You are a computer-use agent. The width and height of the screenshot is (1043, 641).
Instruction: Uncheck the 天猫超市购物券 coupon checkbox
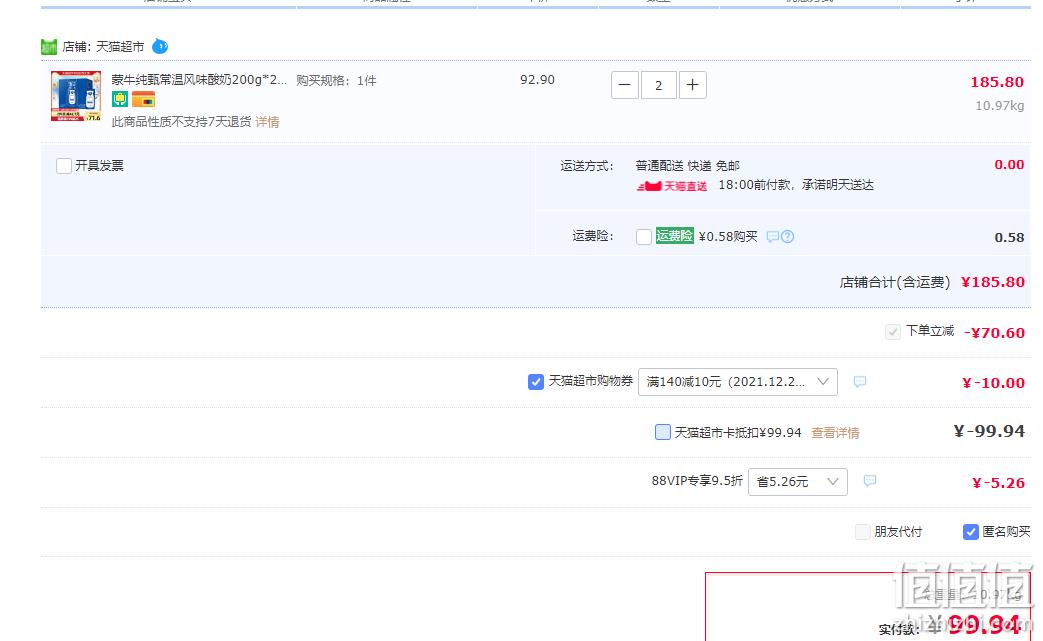[535, 382]
